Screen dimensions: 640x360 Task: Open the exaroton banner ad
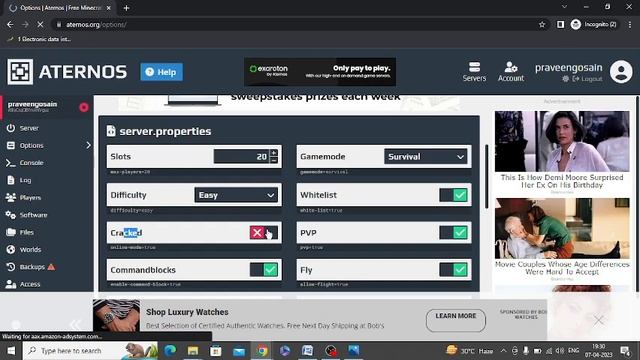coord(320,72)
